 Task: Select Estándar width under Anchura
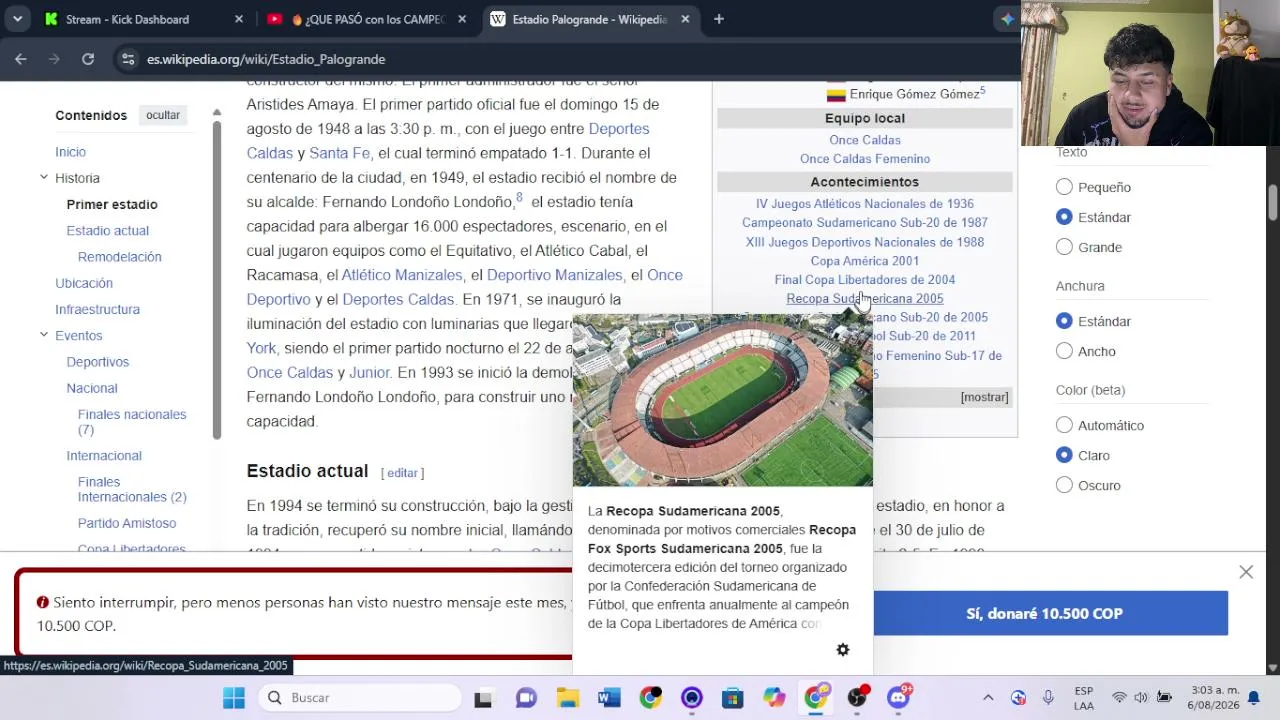[x=1064, y=321]
